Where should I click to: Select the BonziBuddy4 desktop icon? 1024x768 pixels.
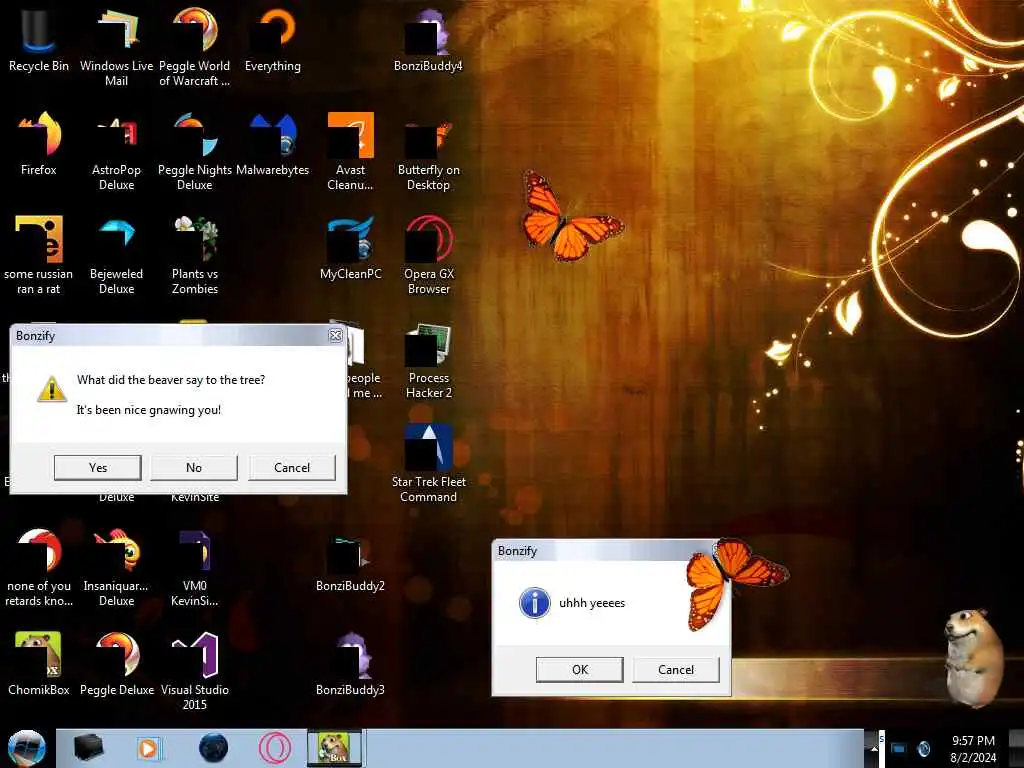428,39
